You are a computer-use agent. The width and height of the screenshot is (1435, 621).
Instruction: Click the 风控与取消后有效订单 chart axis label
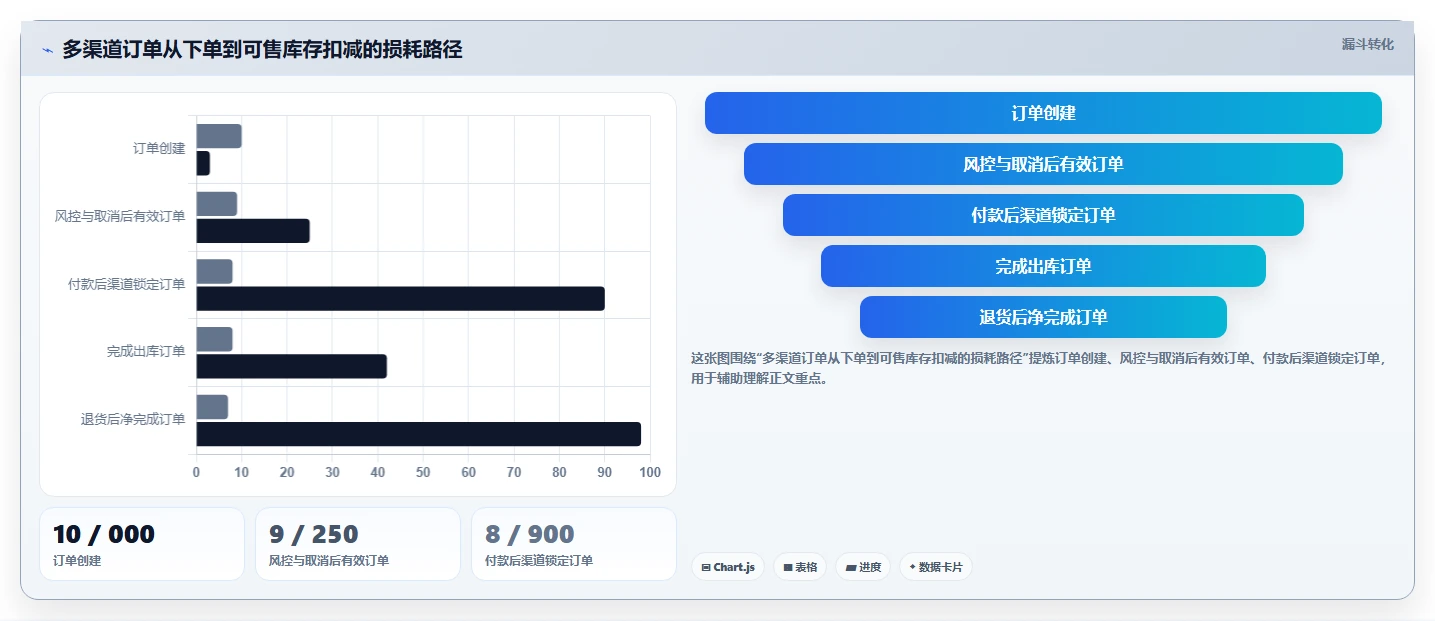pyautogui.click(x=120, y=217)
